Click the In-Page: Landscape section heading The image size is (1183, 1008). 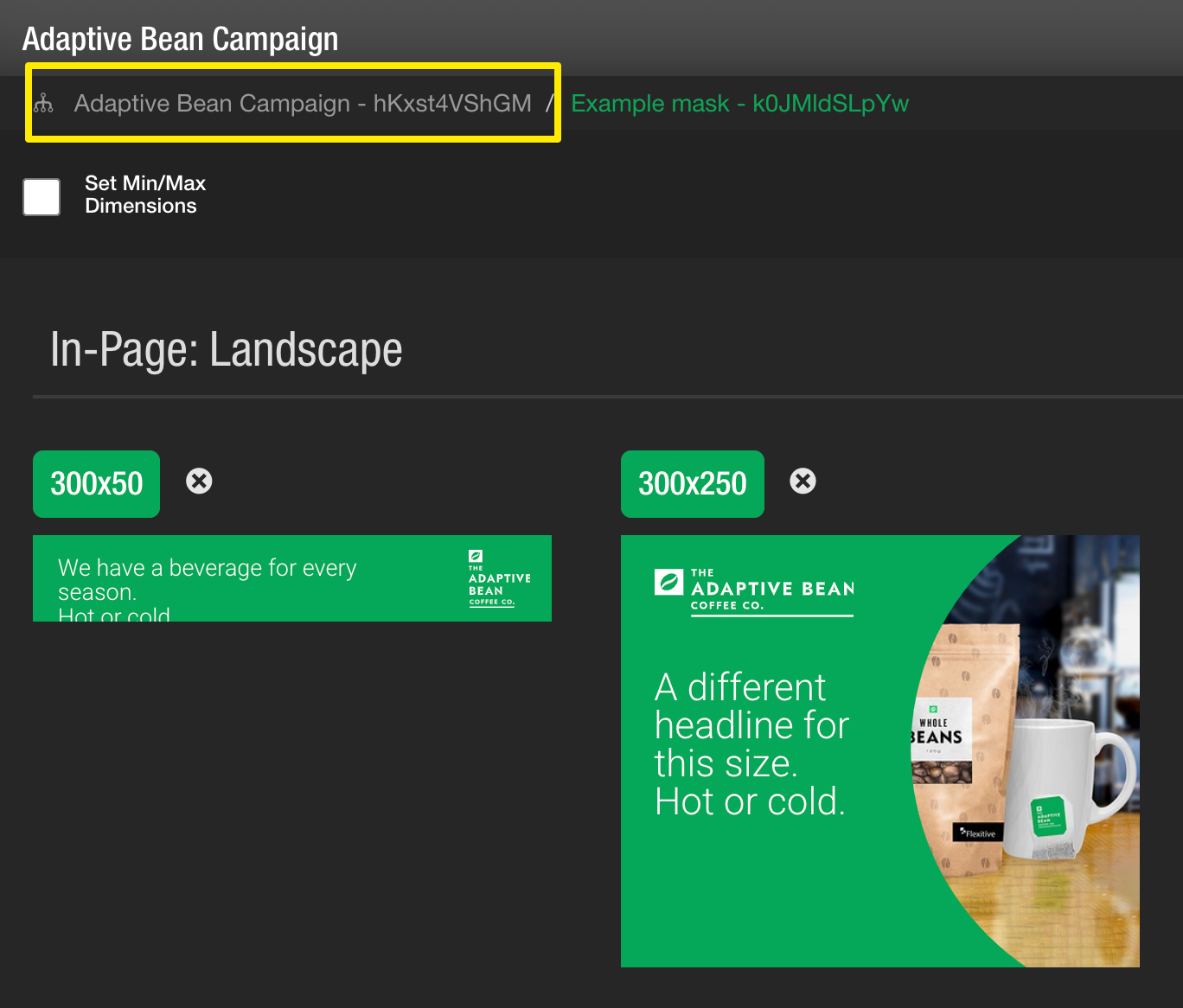pyautogui.click(x=227, y=350)
